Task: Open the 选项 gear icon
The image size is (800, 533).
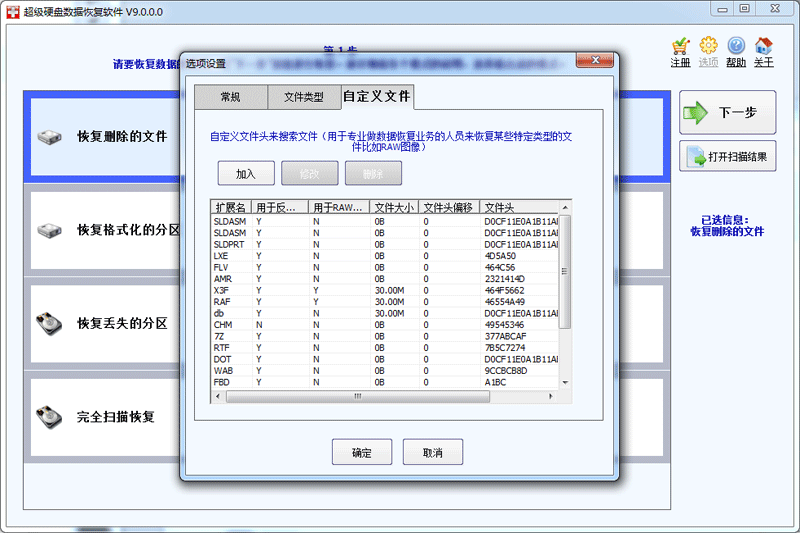Action: tap(708, 47)
